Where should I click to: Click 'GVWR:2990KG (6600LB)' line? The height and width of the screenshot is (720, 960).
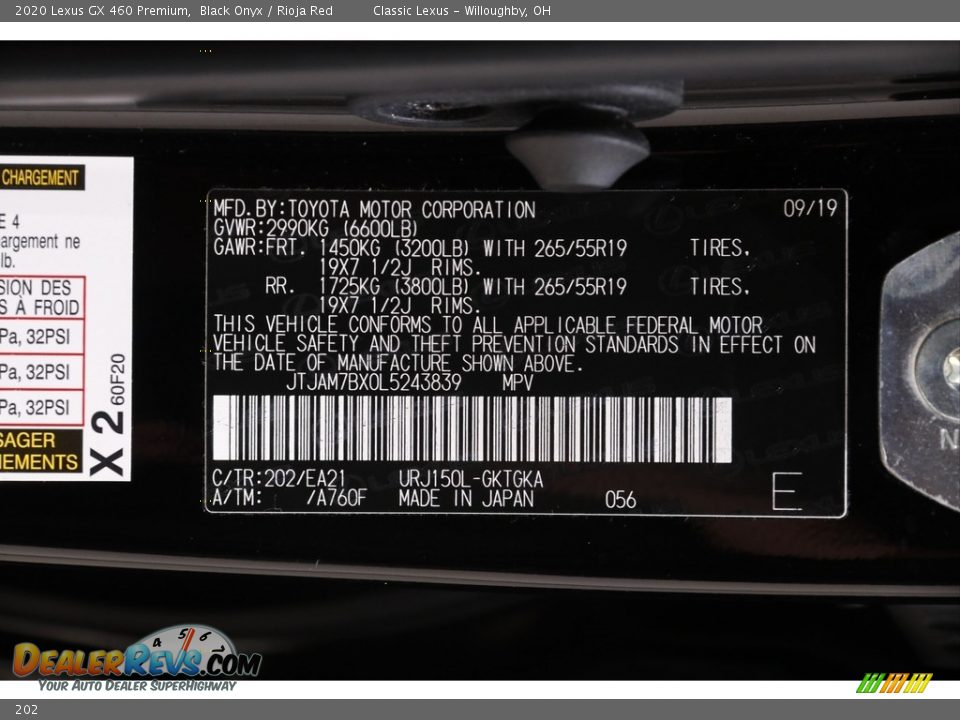[315, 229]
